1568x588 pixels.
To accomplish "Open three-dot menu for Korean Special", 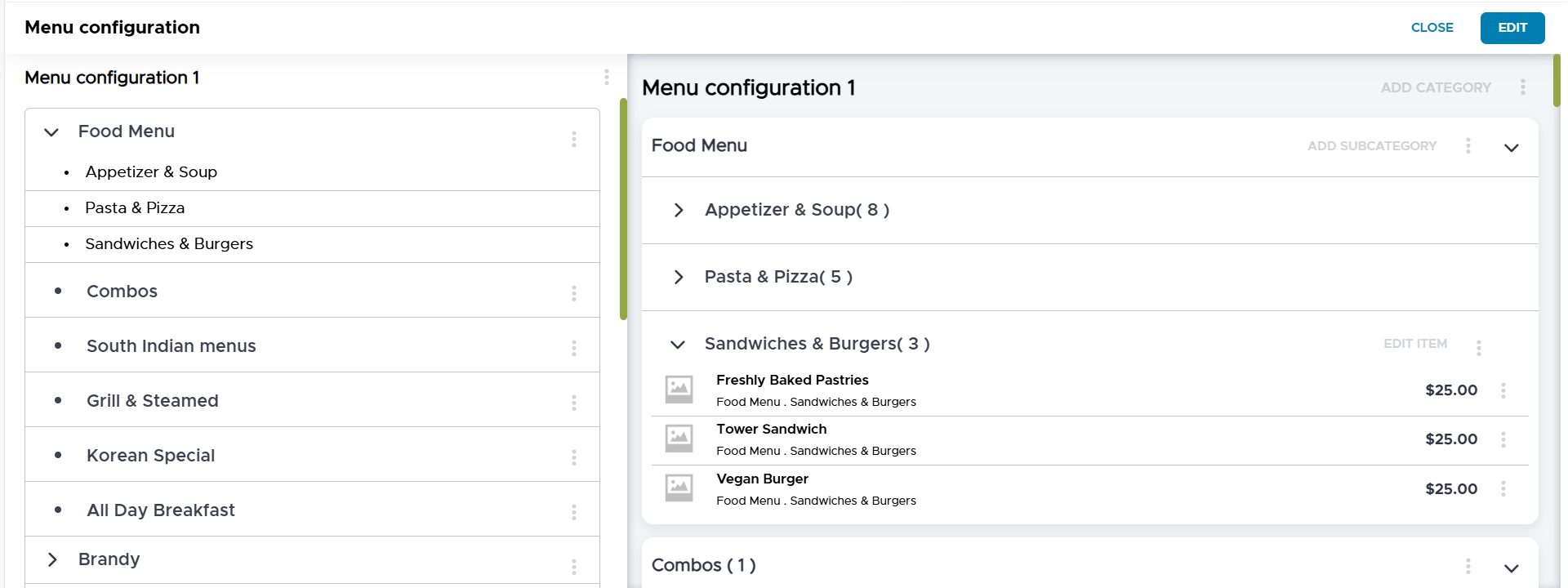I will pyautogui.click(x=574, y=457).
